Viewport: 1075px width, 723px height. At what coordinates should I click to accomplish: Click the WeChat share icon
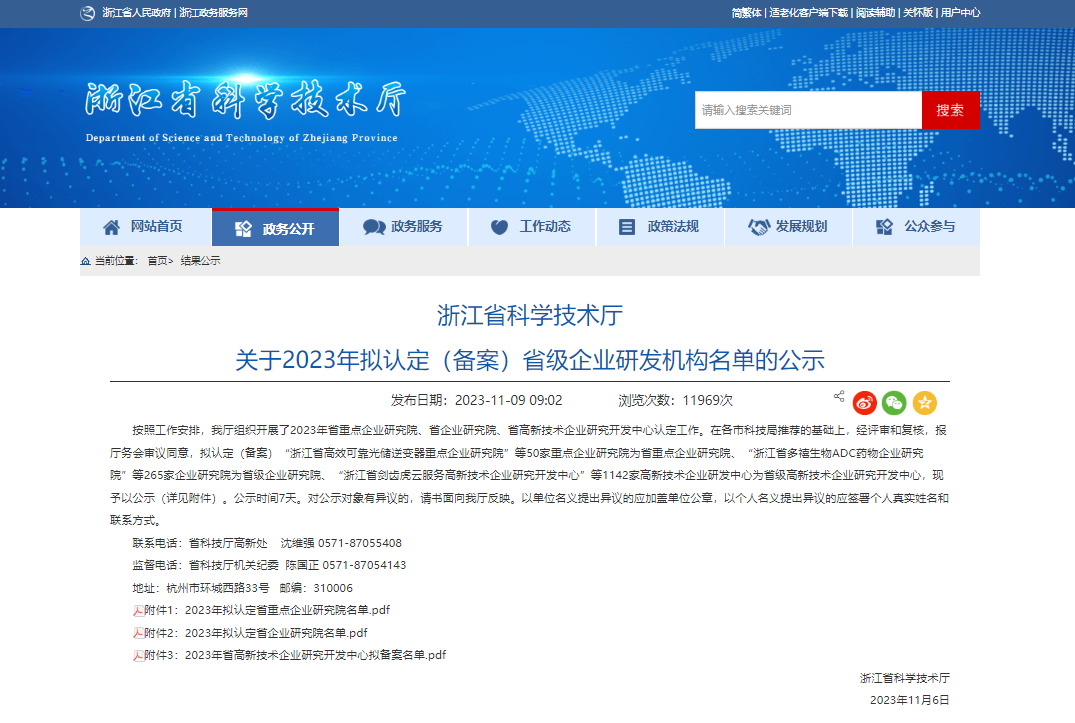pyautogui.click(x=894, y=403)
